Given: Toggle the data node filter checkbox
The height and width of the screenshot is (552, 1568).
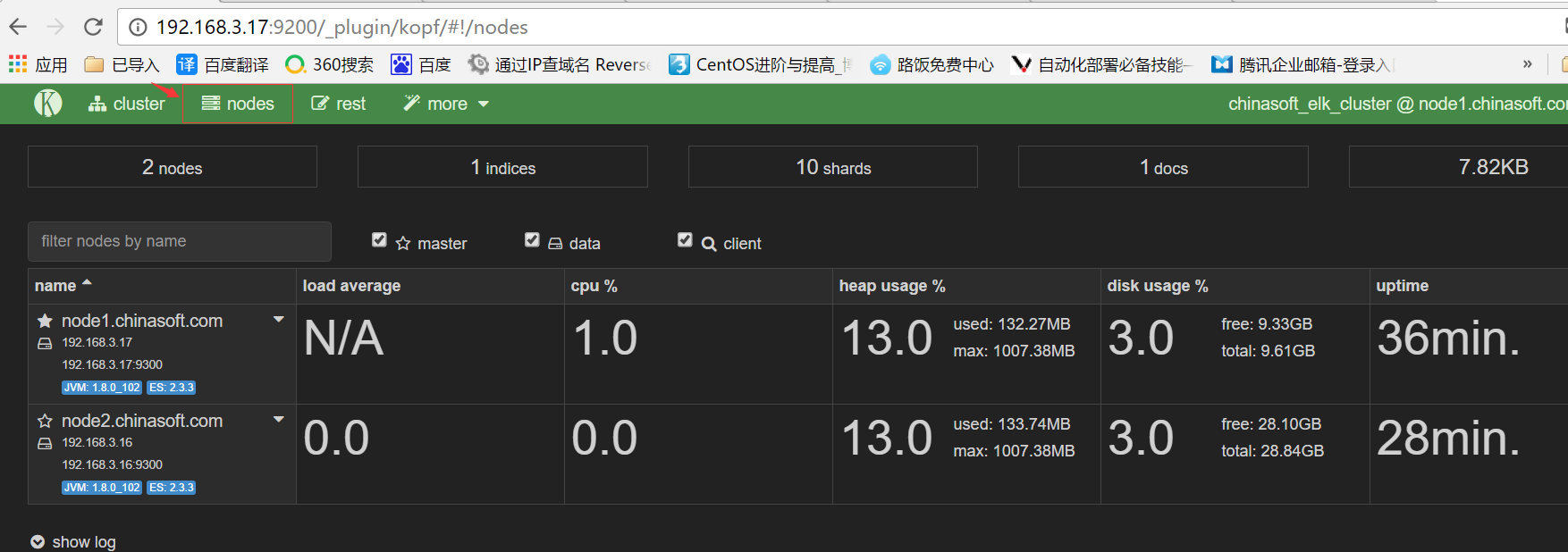Looking at the screenshot, I should 532,240.
